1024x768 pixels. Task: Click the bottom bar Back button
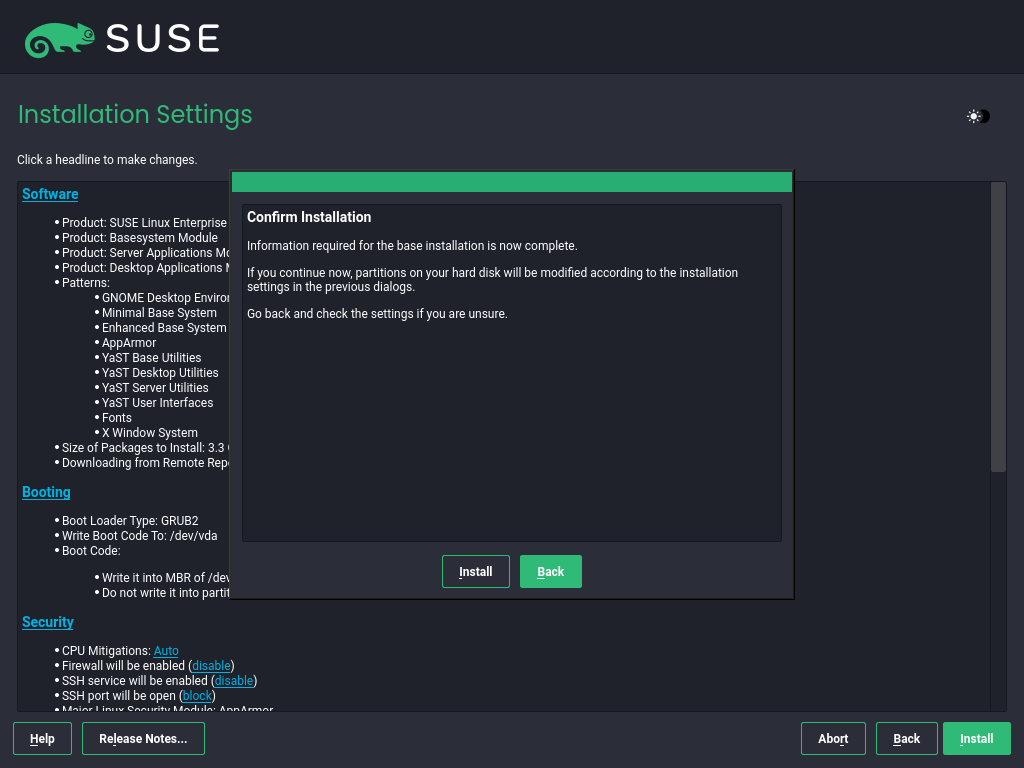click(x=906, y=739)
